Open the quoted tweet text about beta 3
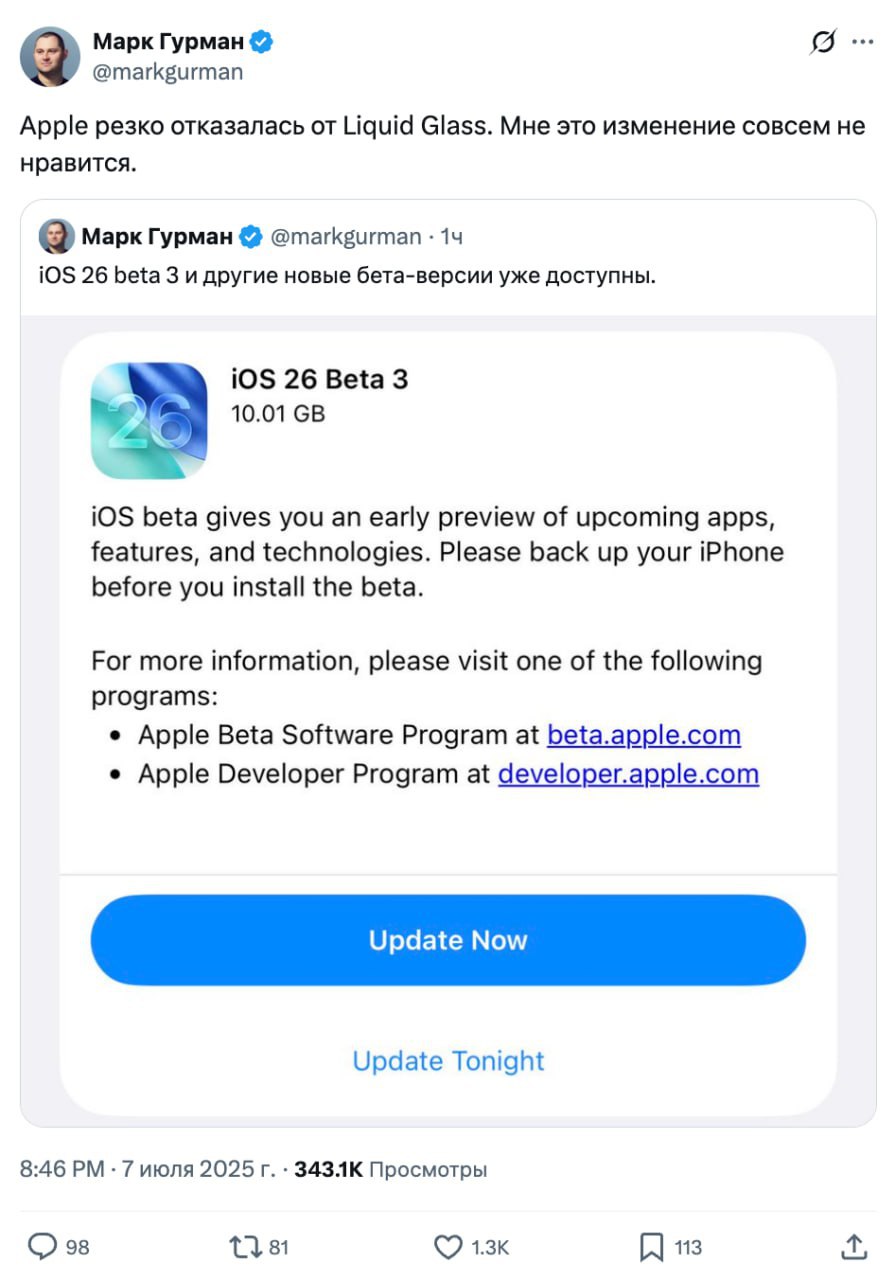 348,276
